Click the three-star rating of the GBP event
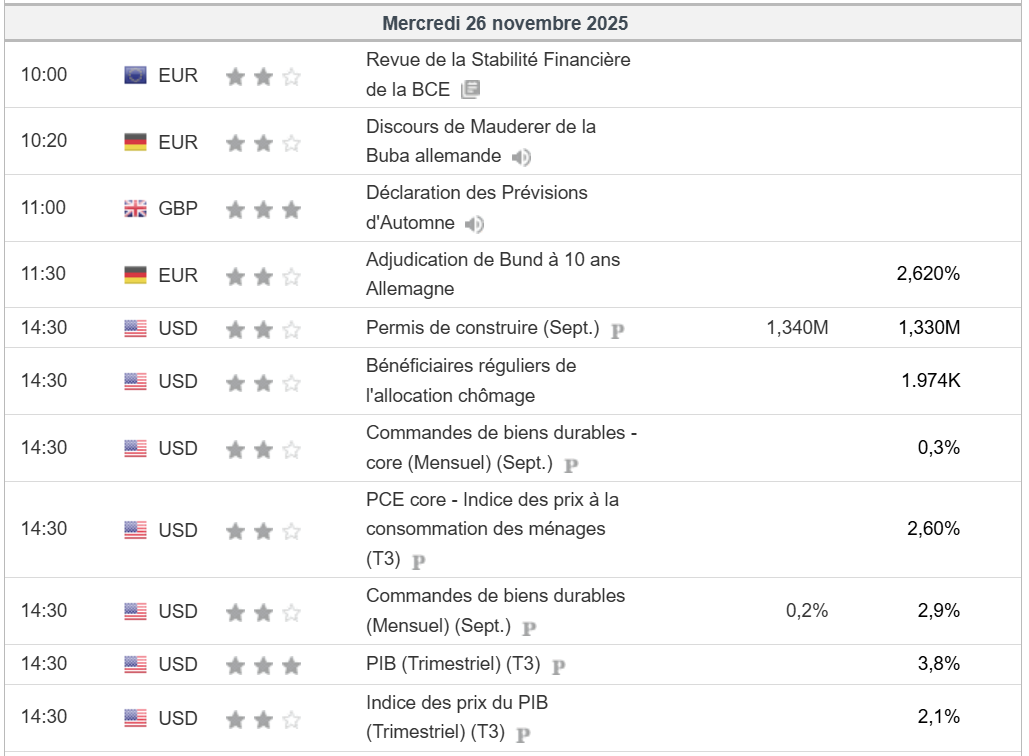 (263, 209)
